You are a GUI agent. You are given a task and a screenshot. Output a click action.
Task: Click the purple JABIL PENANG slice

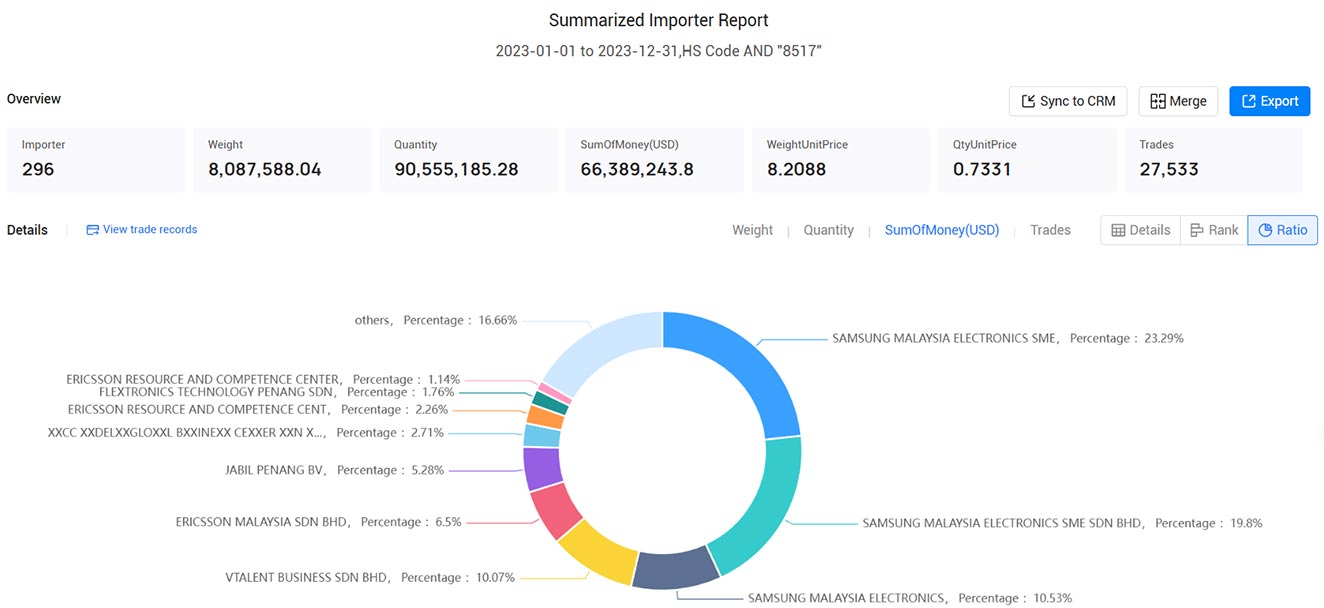pos(542,468)
